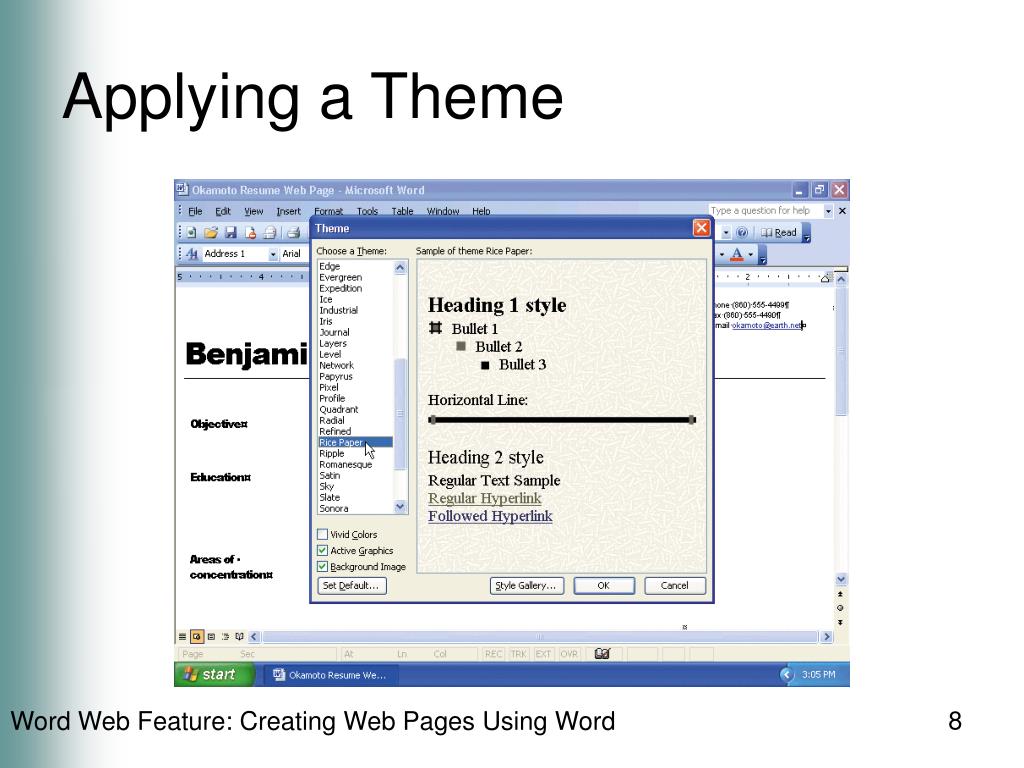Click the okamoto@earth.net email link
This screenshot has width=1024, height=768.
click(767, 325)
